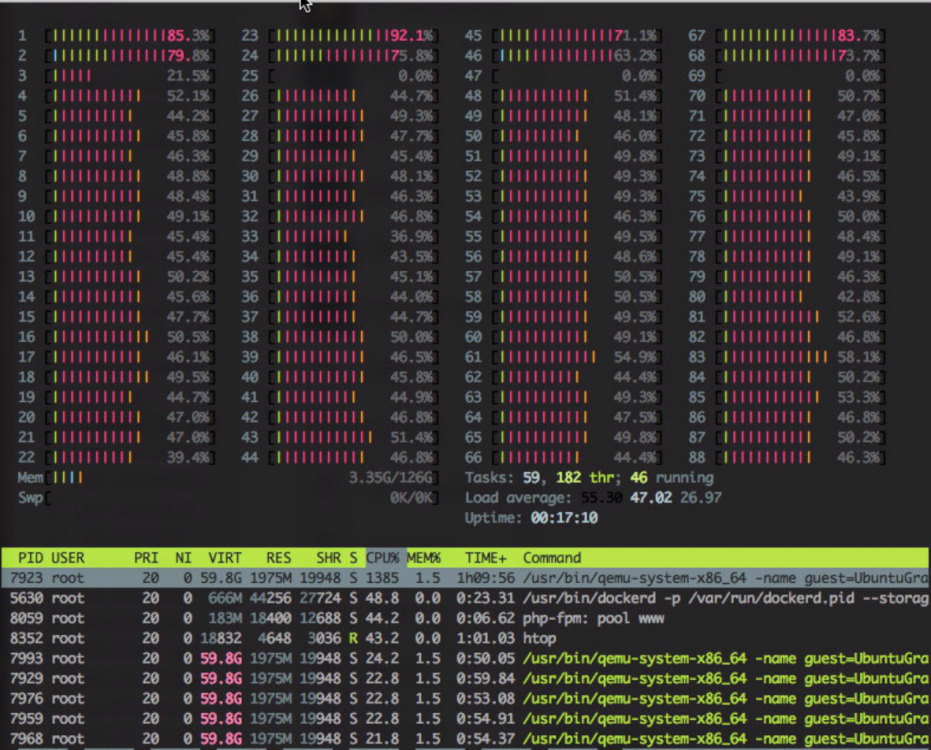Click the VIRT column header
The height and width of the screenshot is (750, 931).
[224, 558]
